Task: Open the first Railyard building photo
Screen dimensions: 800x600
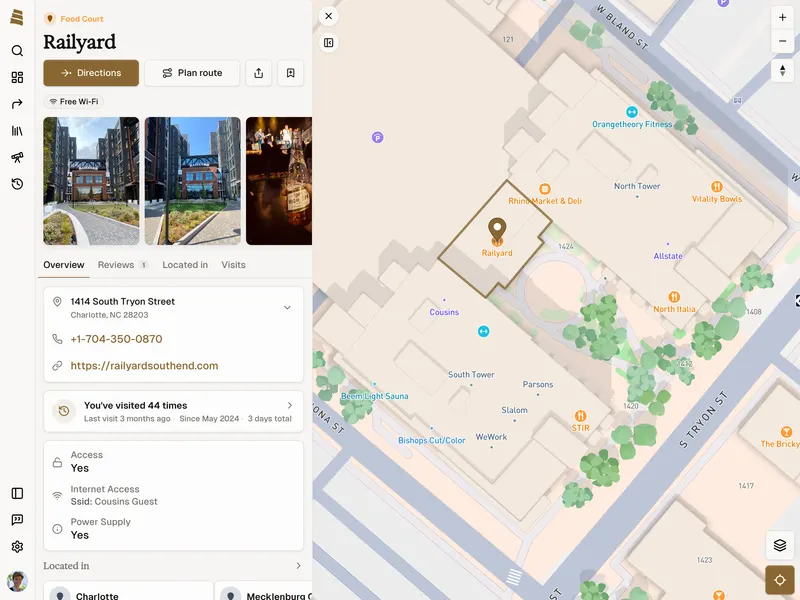Action: (91, 181)
